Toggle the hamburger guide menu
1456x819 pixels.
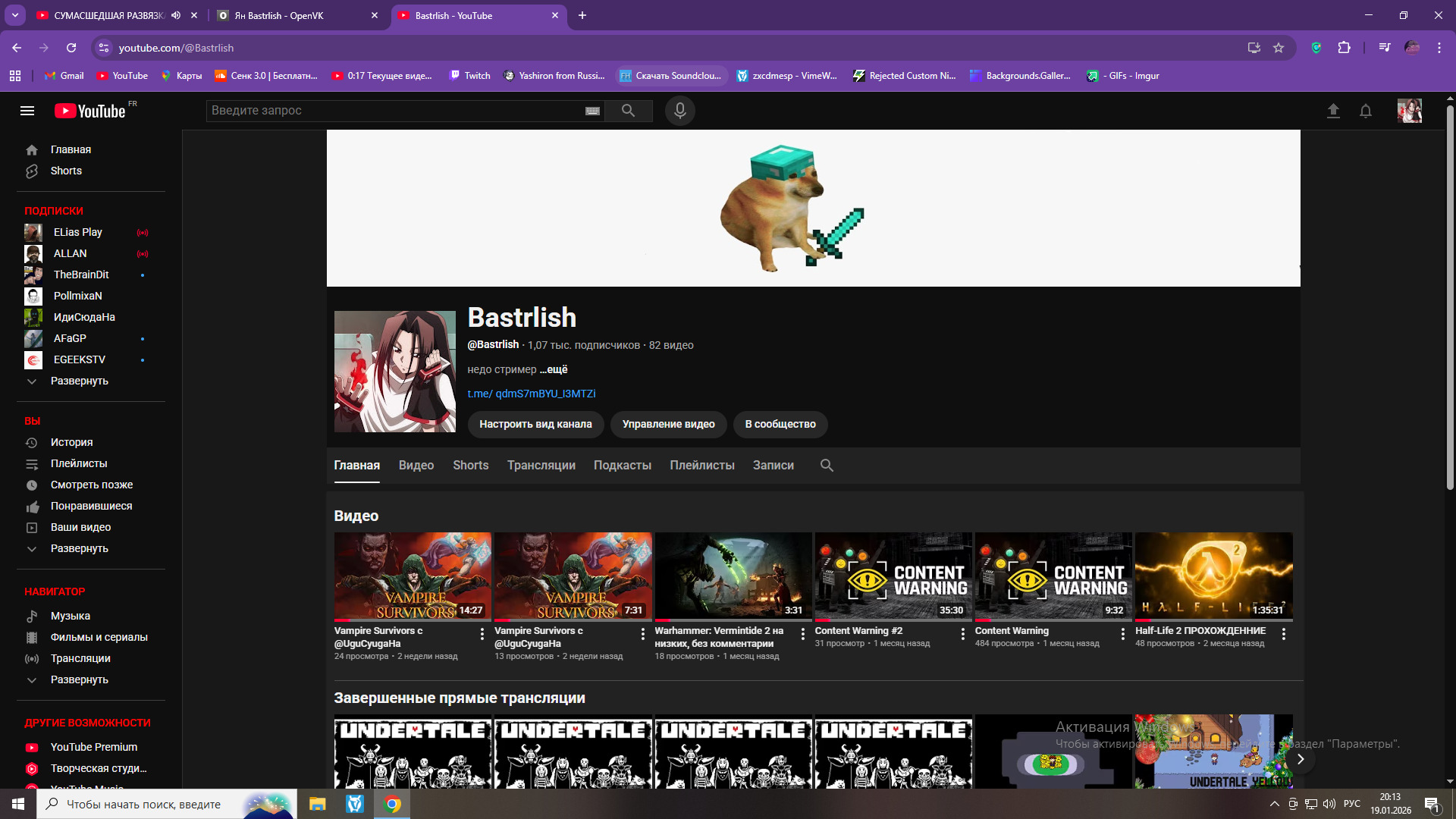click(x=27, y=111)
